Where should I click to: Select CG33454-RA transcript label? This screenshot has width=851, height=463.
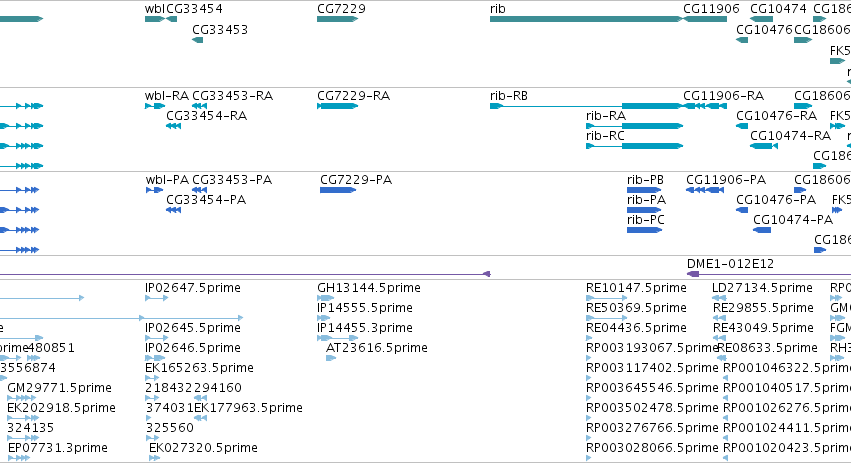point(206,116)
